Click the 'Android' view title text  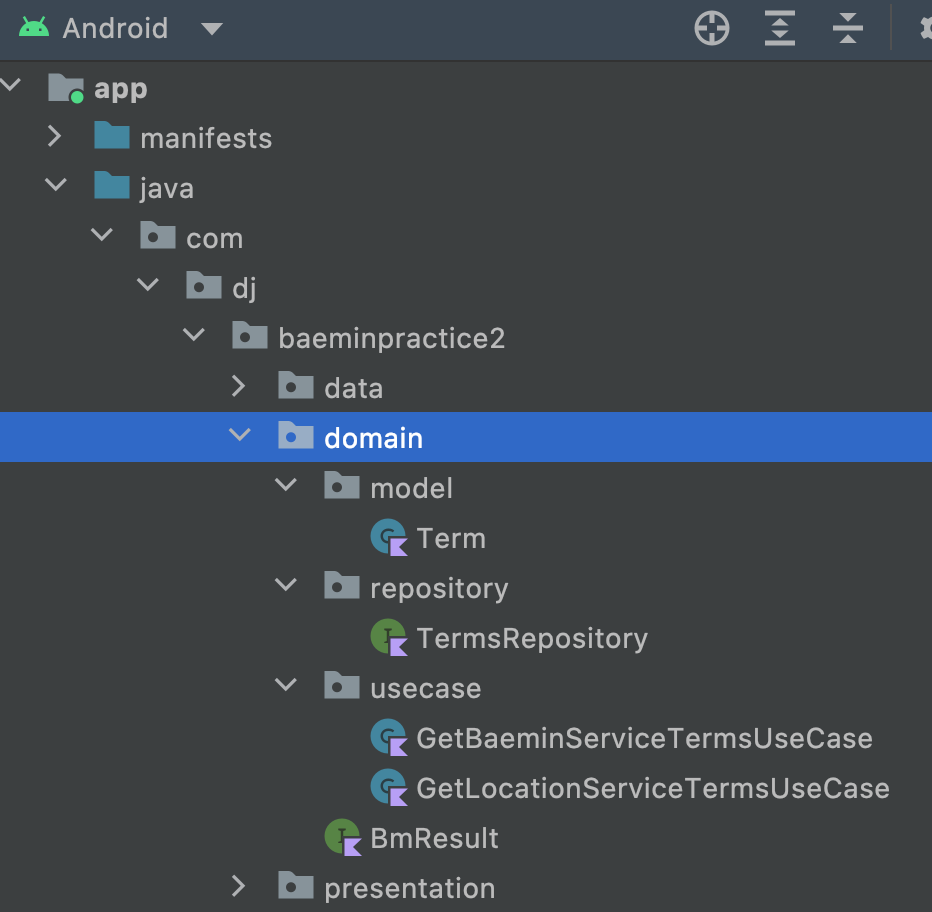[x=115, y=28]
